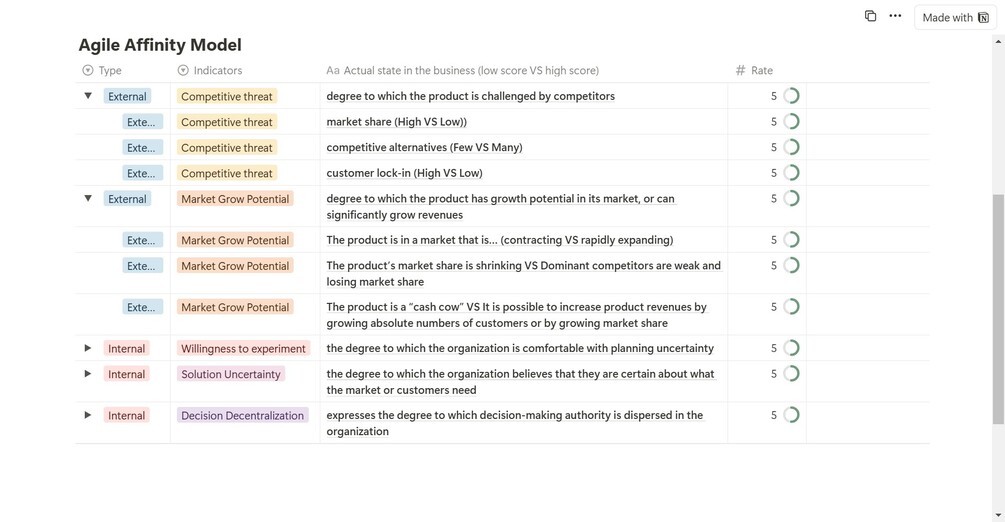Click the number hash icon beside Rate
Image resolution: width=1005 pixels, height=522 pixels.
[740, 71]
